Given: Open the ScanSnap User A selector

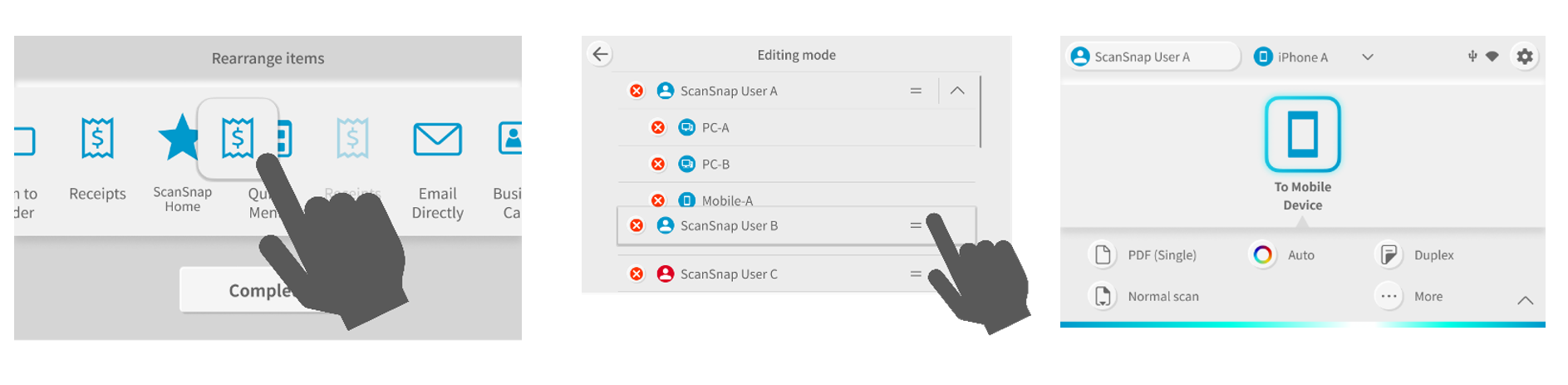Looking at the screenshot, I should pos(1152,57).
